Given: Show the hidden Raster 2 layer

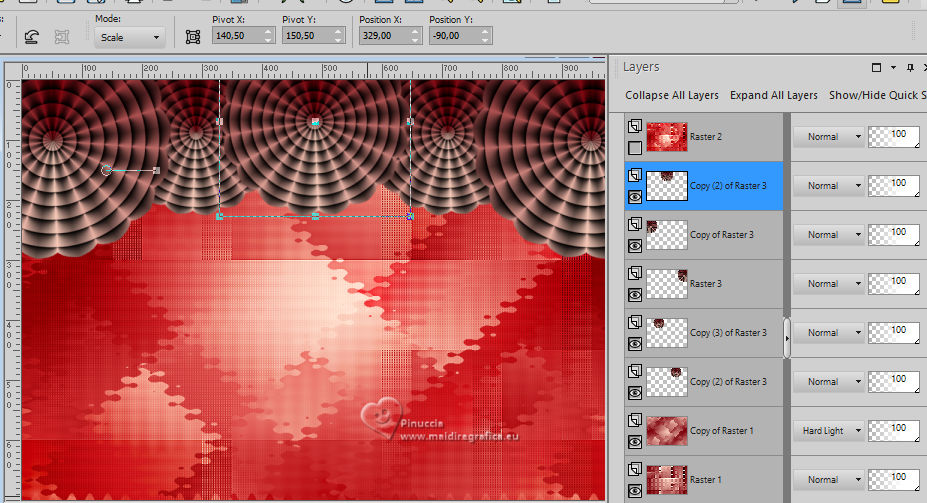Looking at the screenshot, I should tap(635, 148).
